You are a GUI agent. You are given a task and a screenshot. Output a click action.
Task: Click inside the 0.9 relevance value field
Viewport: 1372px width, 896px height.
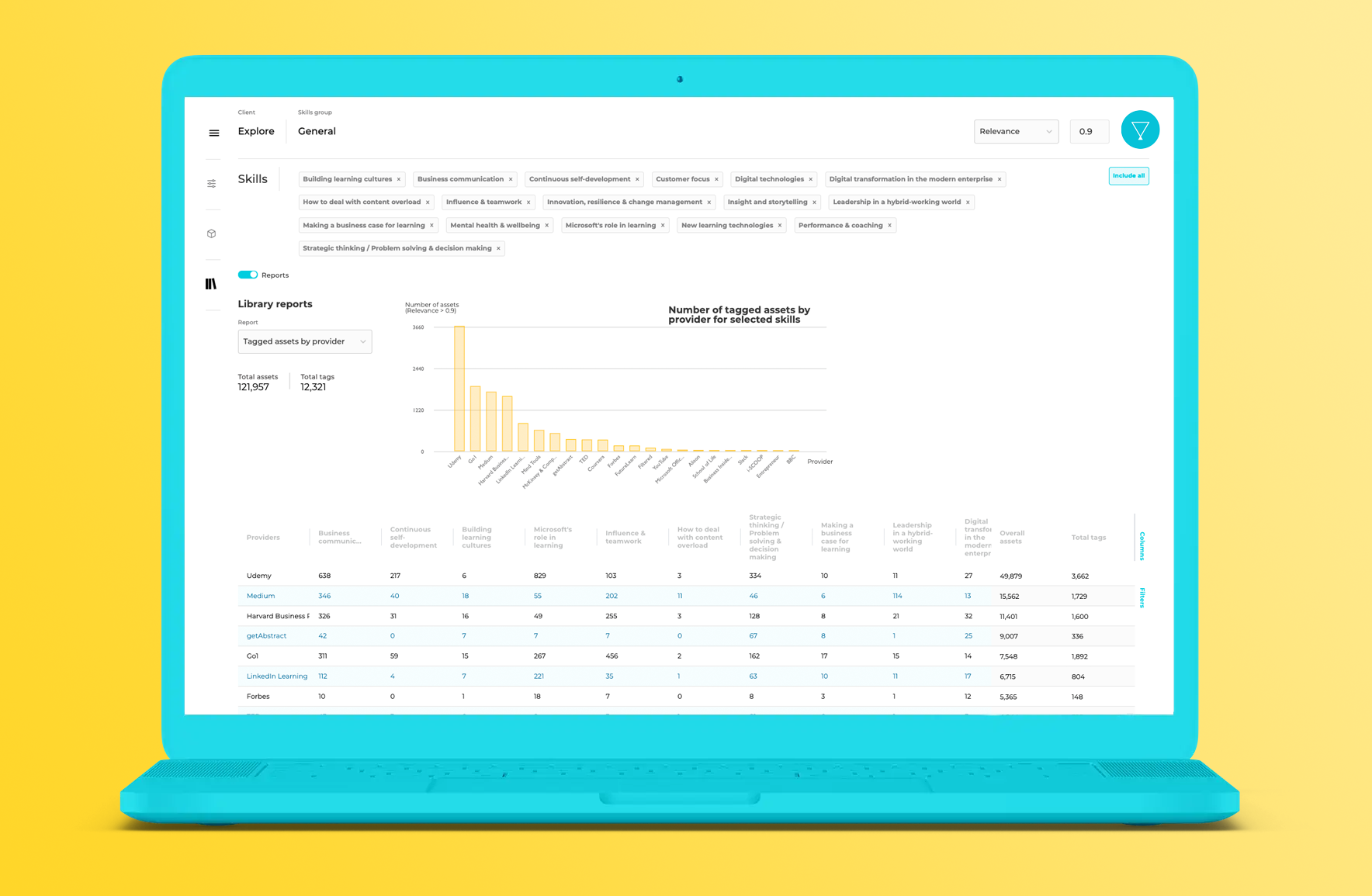point(1089,131)
